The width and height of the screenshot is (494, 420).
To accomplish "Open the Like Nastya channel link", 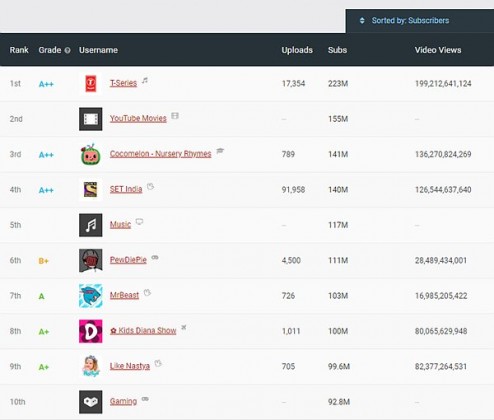I will pos(130,366).
